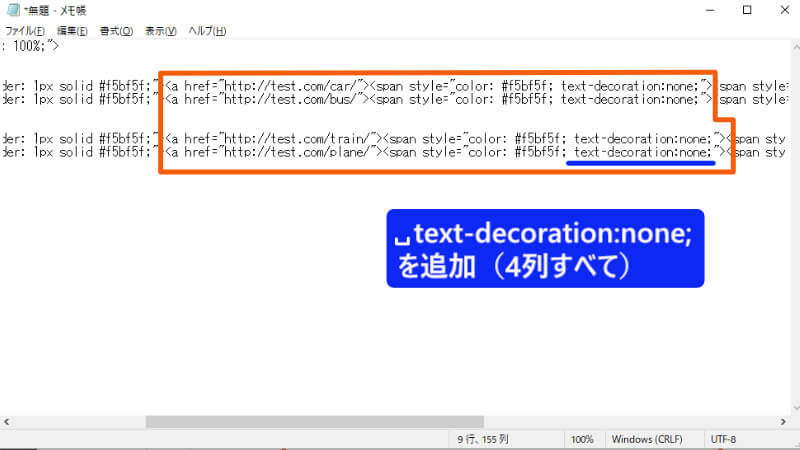Screen dimensions: 800x450
Task: Click the text line with test.com/car/
Action: [x=395, y=86]
